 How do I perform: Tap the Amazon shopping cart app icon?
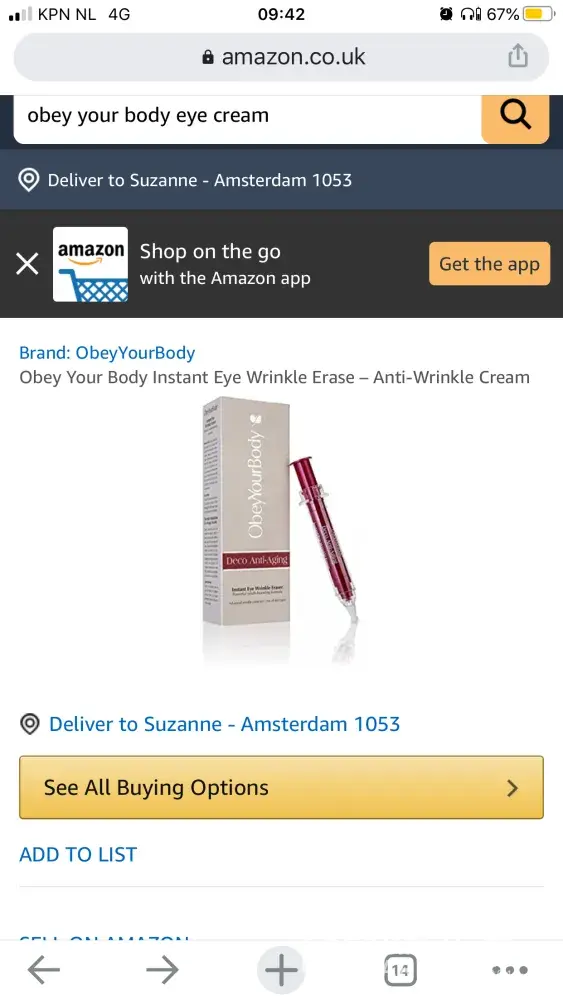[90, 264]
